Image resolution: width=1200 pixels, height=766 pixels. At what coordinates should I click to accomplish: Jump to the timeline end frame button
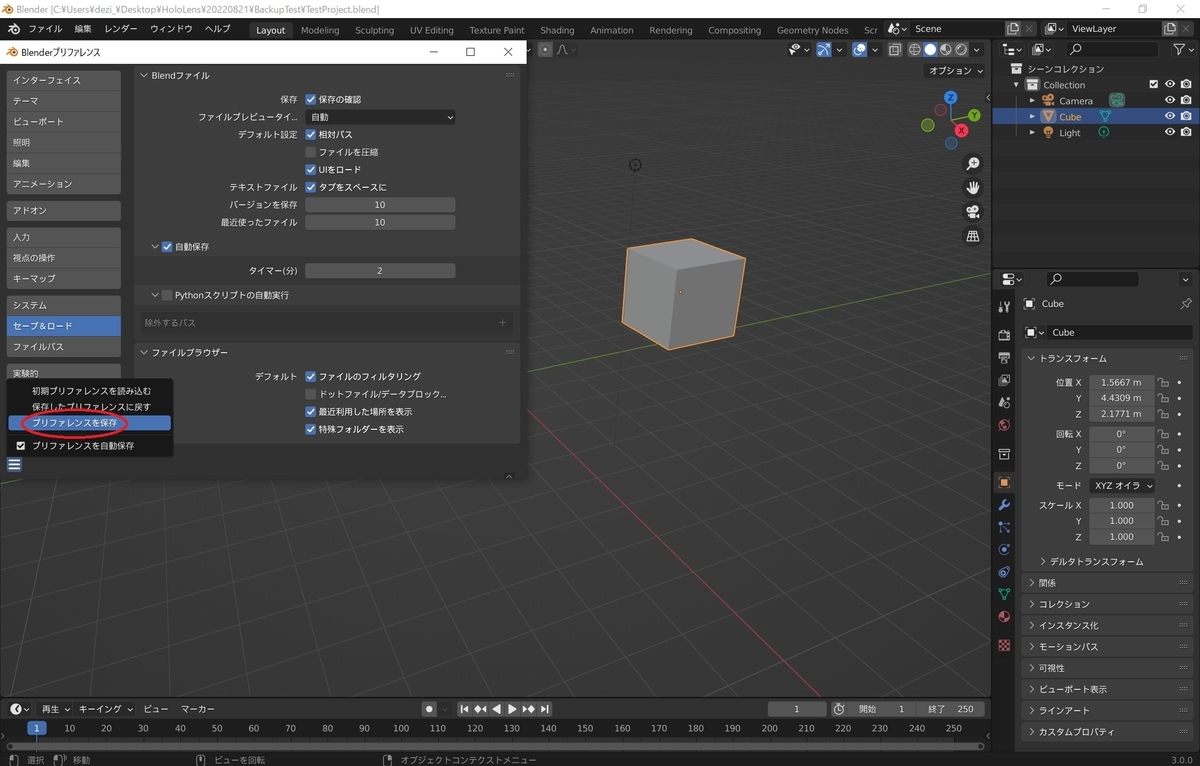pyautogui.click(x=545, y=709)
